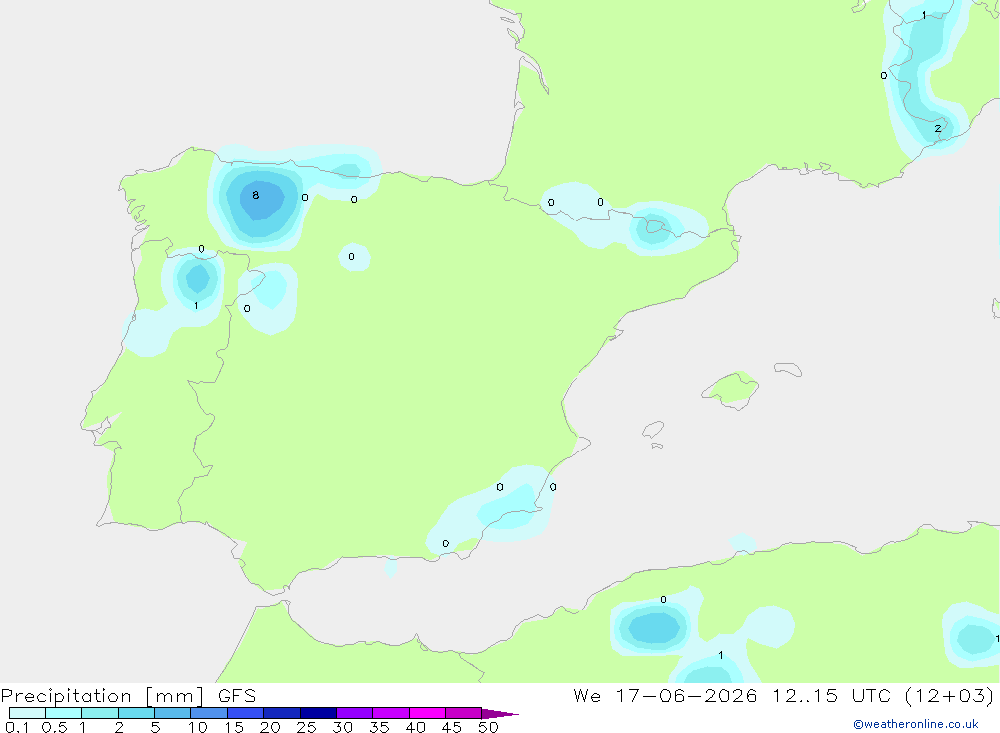The height and width of the screenshot is (733, 1000).
Task: Click the Menorca island outline
Action: [x=788, y=369]
